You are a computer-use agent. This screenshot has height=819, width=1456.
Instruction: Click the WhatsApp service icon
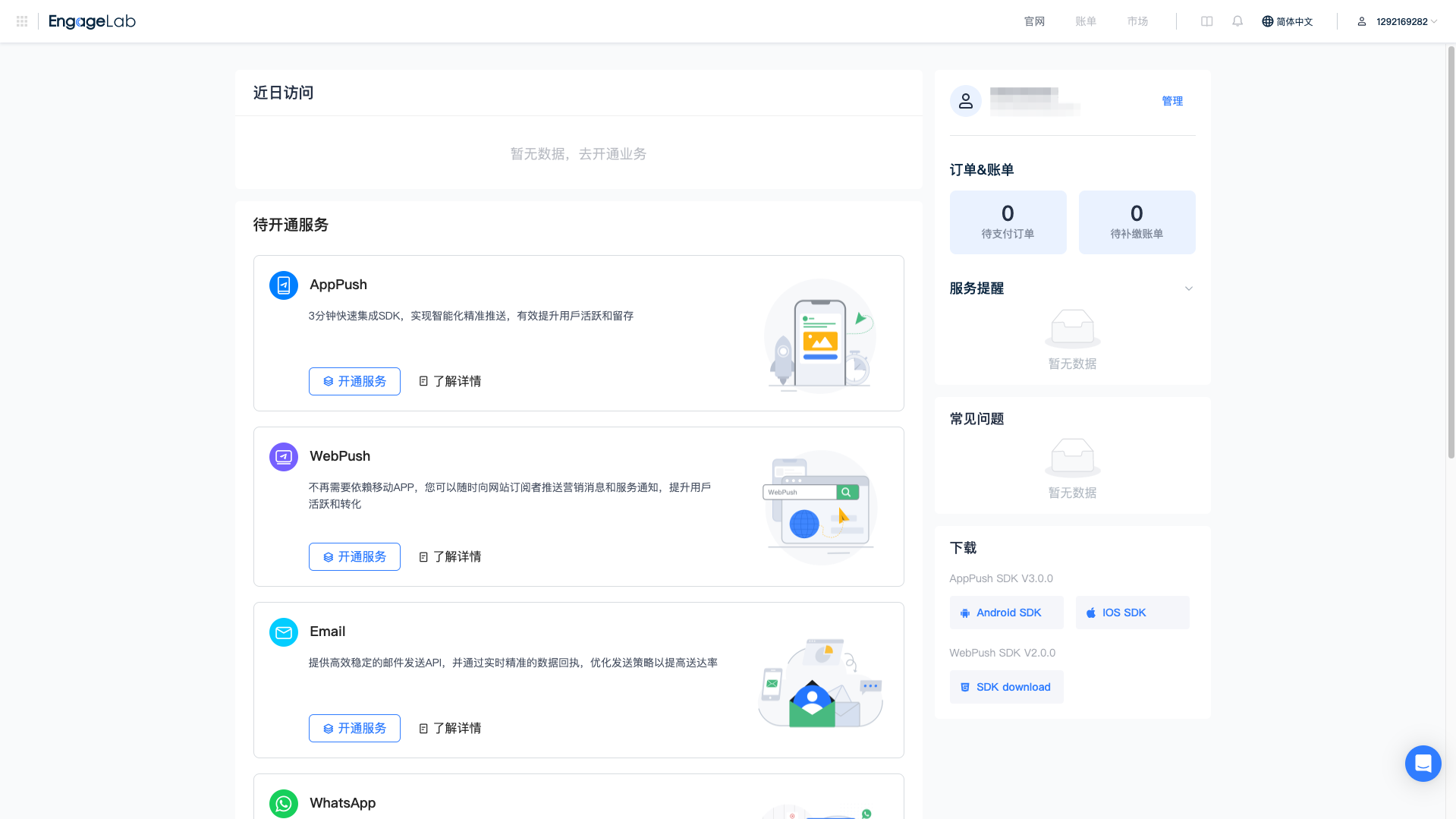click(x=284, y=804)
